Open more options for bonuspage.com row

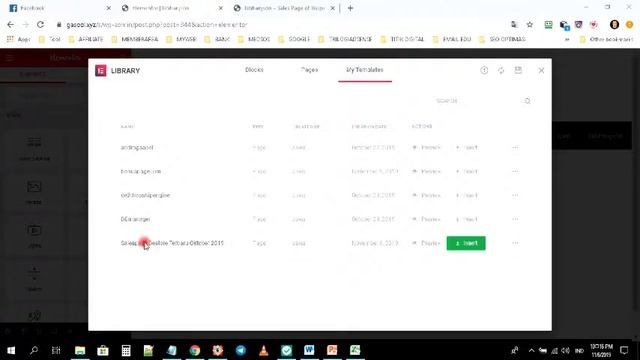515,171
